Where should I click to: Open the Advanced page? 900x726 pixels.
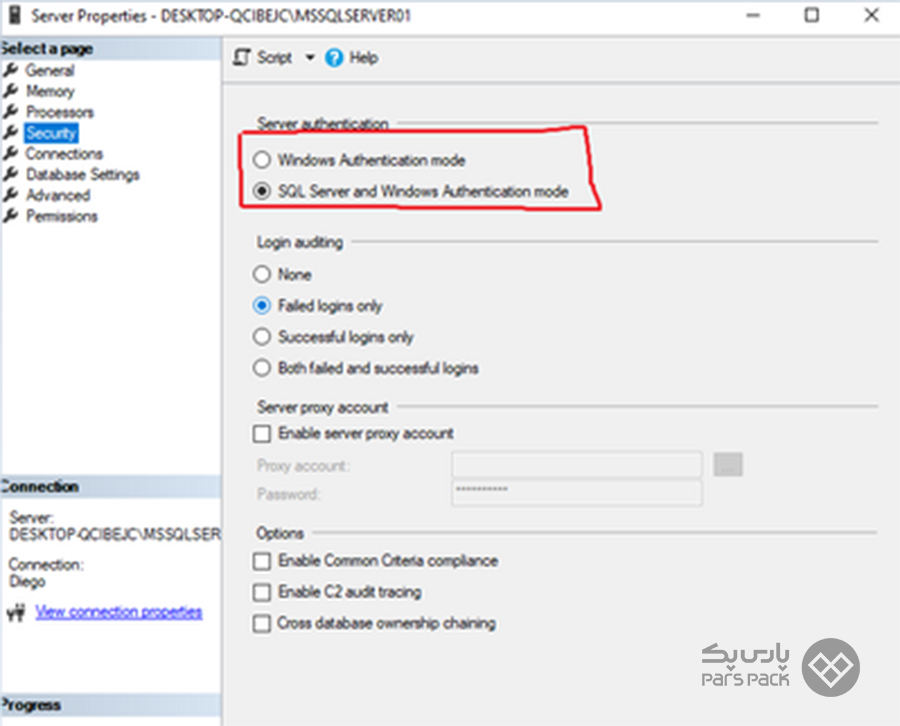(x=58, y=195)
